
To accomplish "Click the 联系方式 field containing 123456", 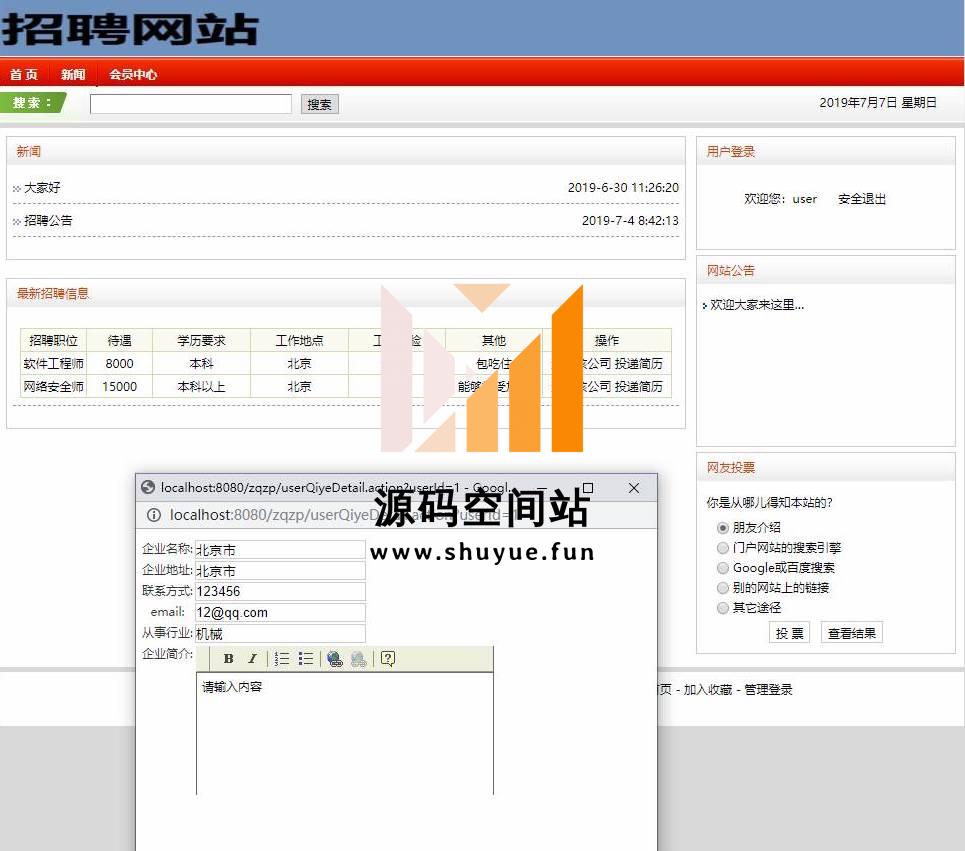I will 280,591.
